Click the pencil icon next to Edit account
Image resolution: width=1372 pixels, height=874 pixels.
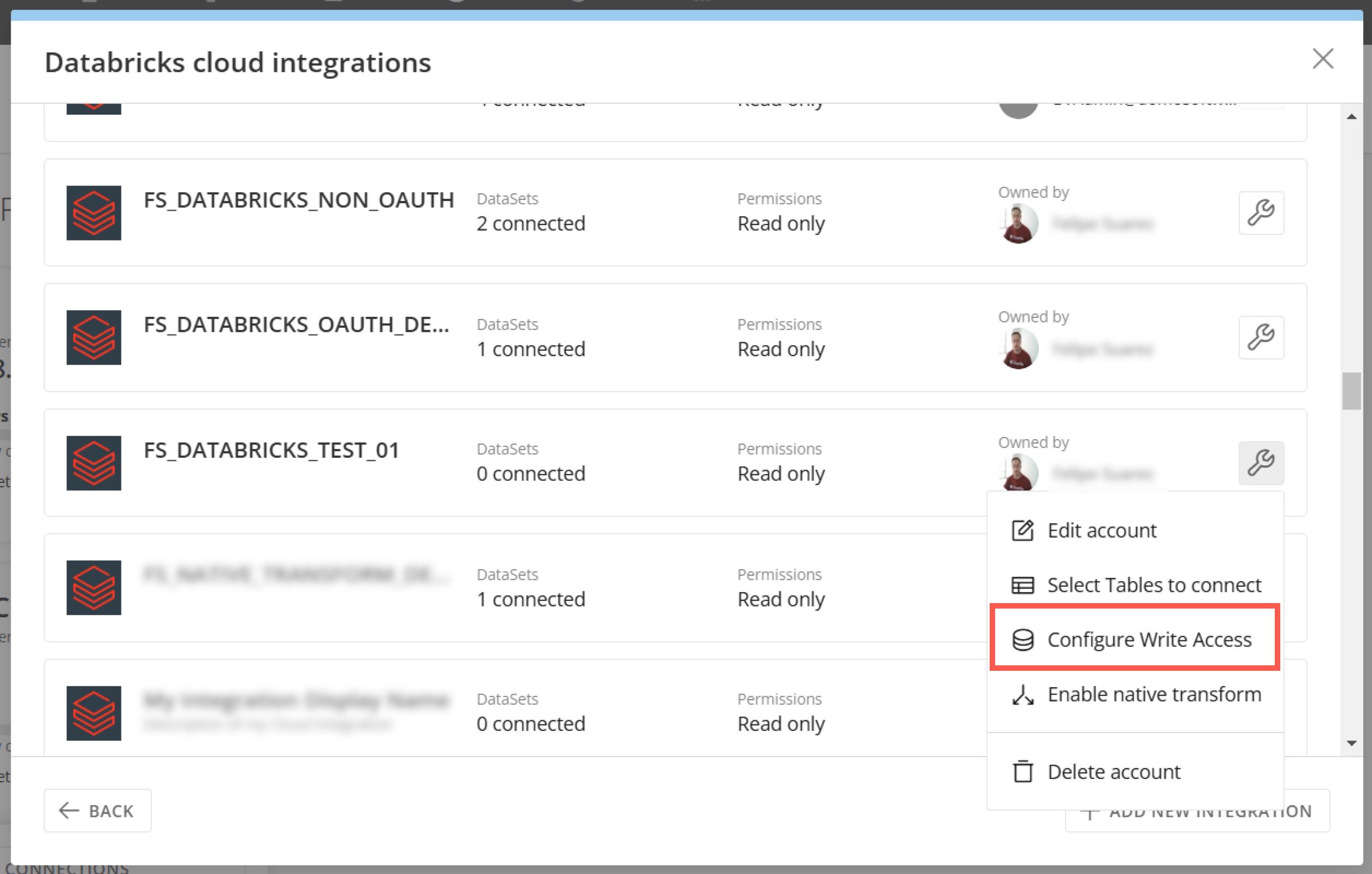pyautogui.click(x=1022, y=530)
